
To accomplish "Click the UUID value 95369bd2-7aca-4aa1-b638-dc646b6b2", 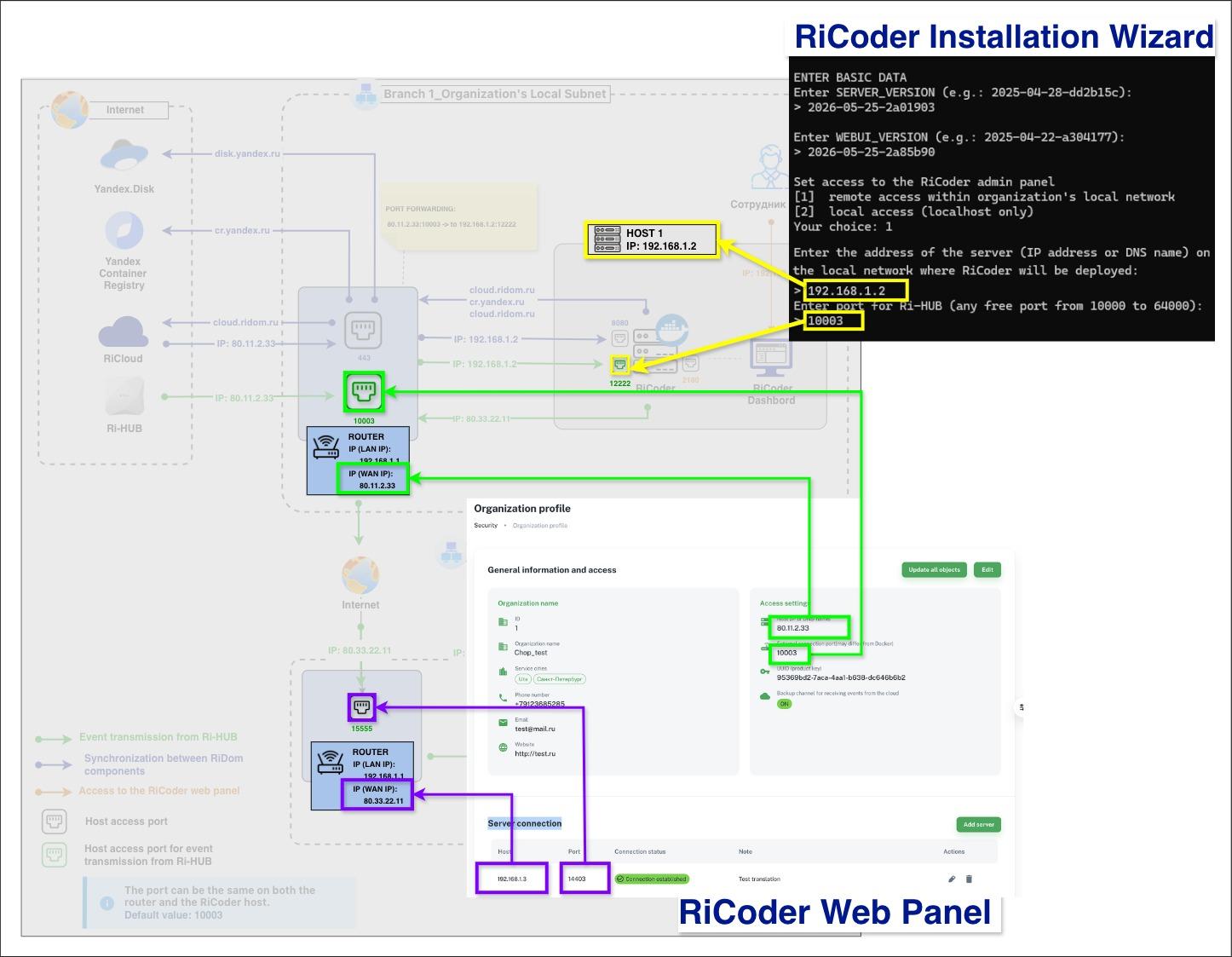I will coord(841,677).
